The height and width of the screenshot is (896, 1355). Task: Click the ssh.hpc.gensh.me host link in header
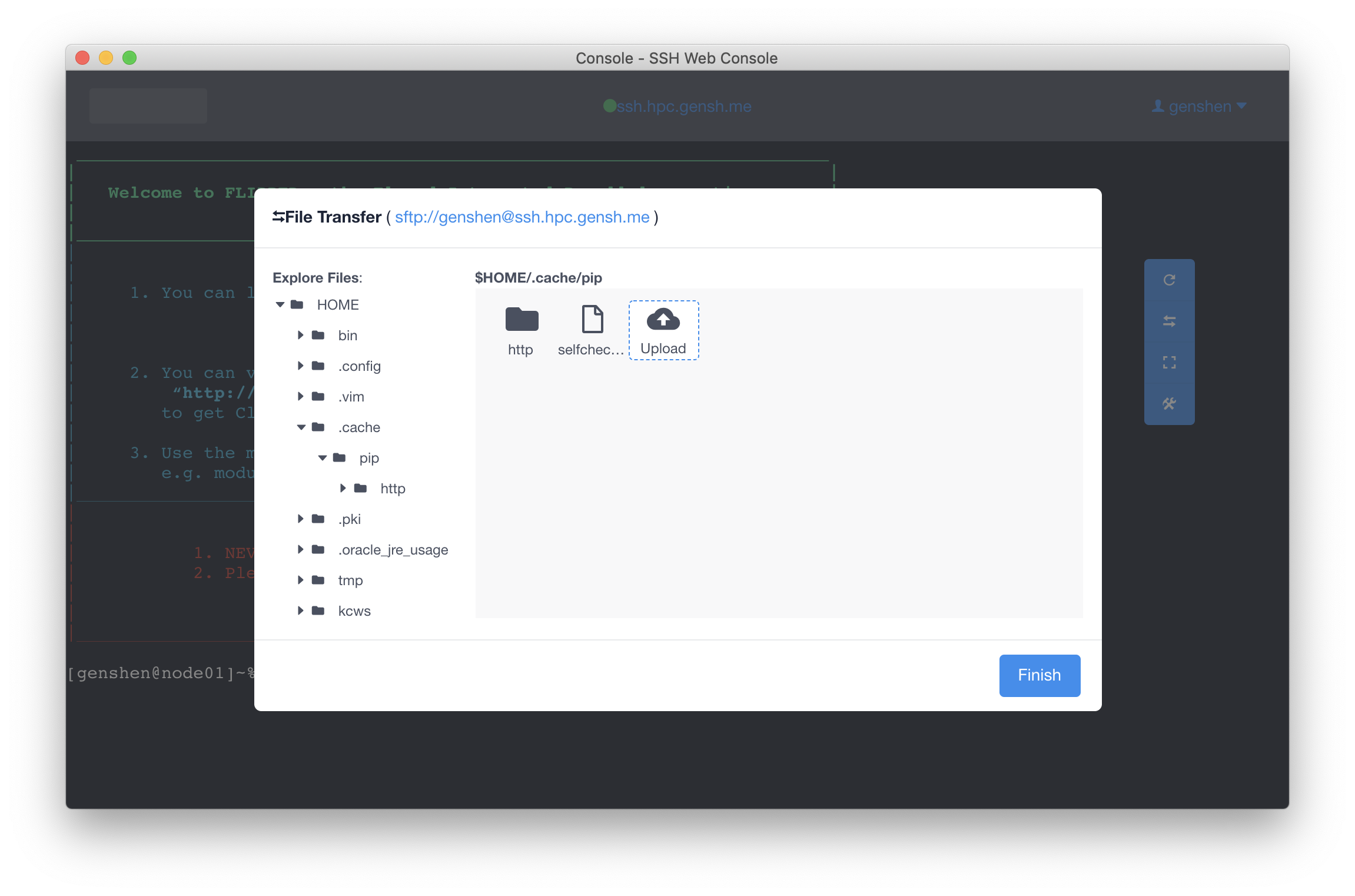click(683, 107)
